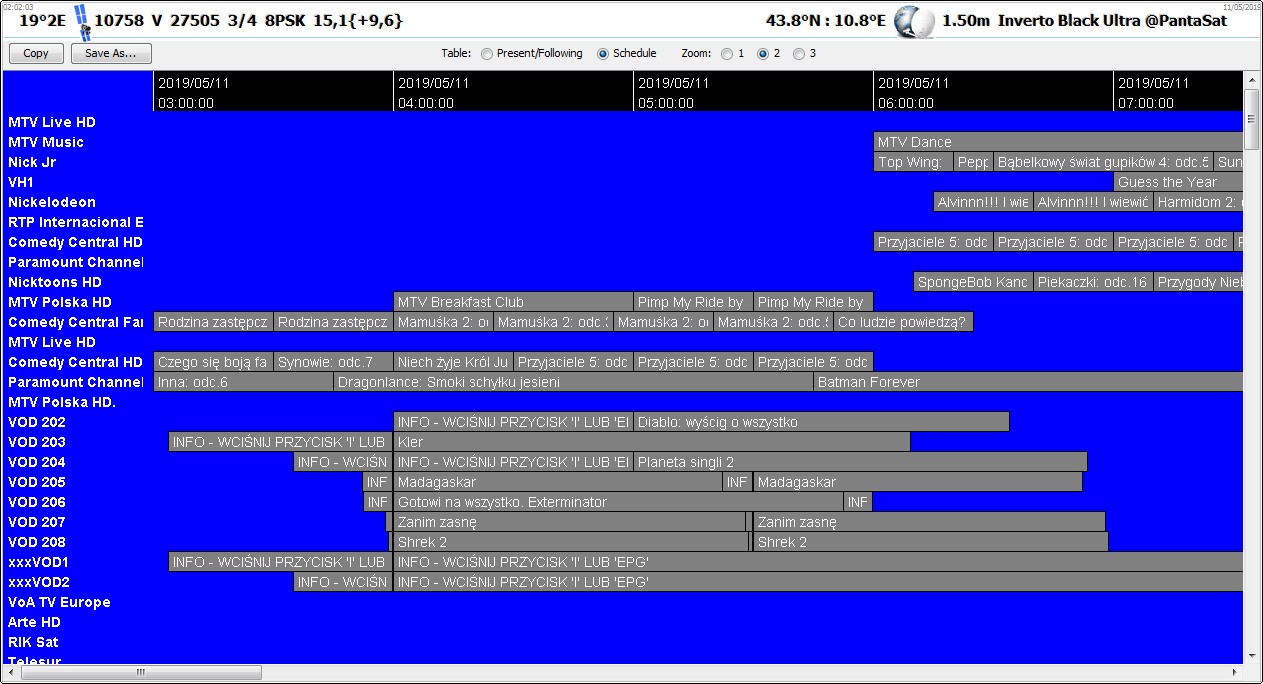Screen dimensions: 1263x684
Task: Open the Czego się boją programme block
Action: [x=213, y=362]
